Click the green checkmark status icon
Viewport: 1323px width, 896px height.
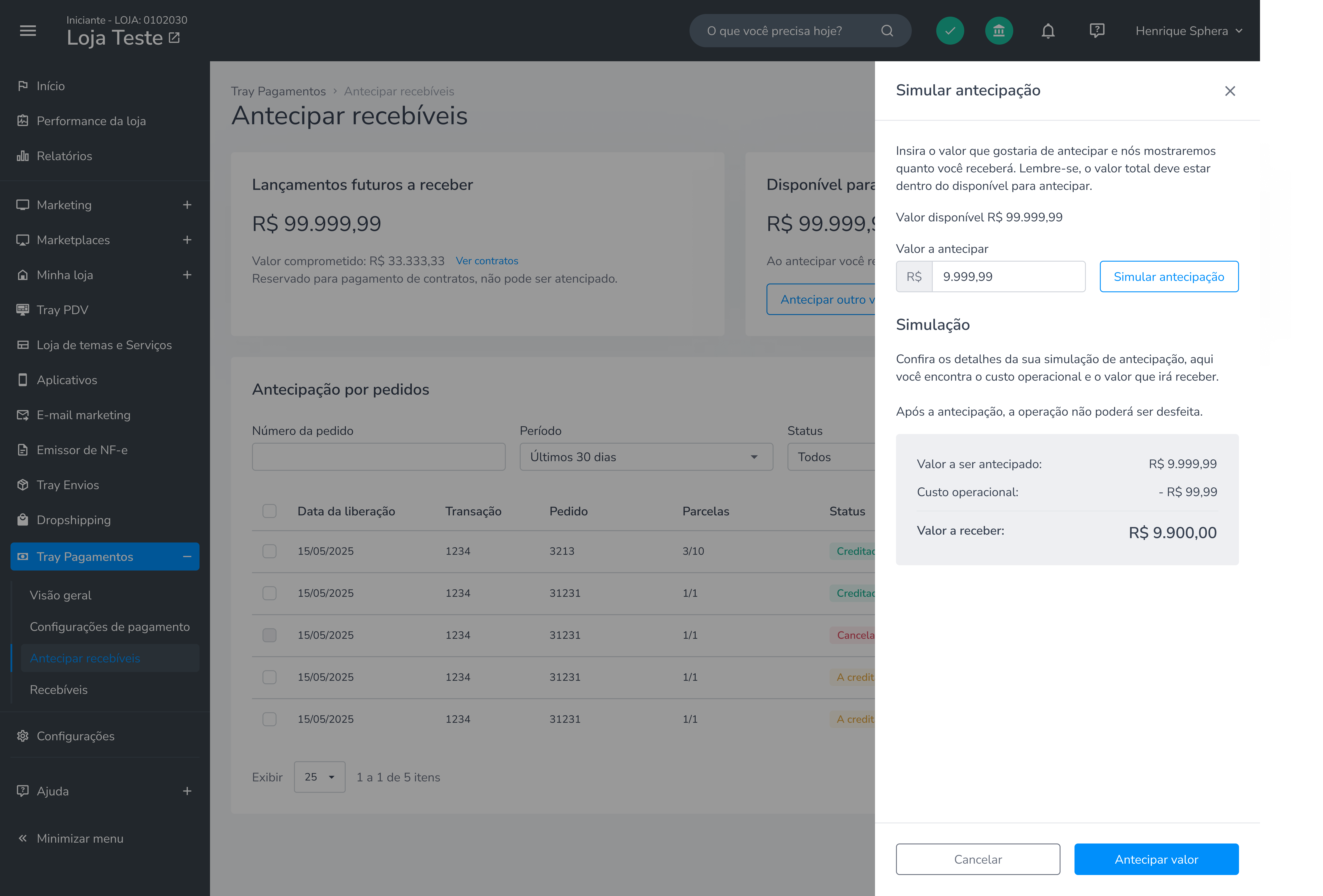[x=950, y=31]
